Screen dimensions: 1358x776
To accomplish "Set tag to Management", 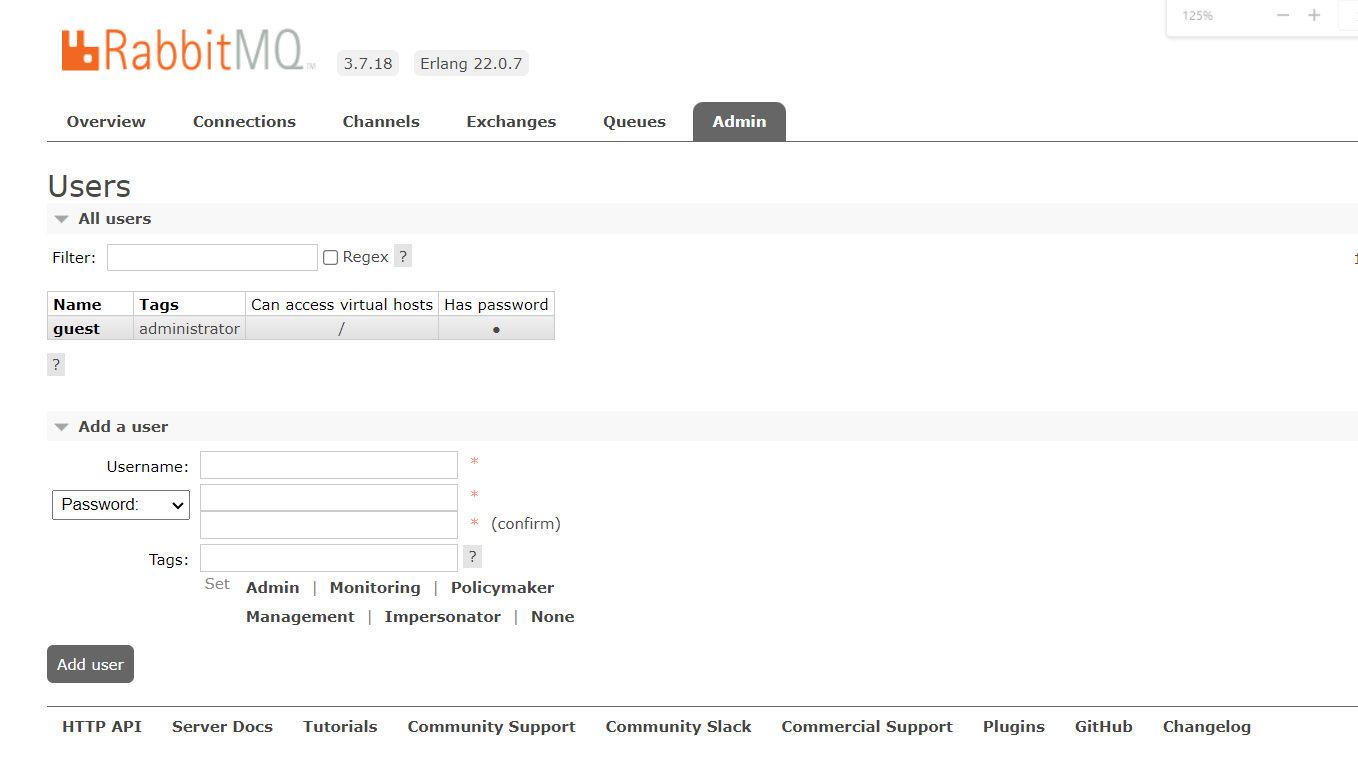I will pyautogui.click(x=300, y=617).
